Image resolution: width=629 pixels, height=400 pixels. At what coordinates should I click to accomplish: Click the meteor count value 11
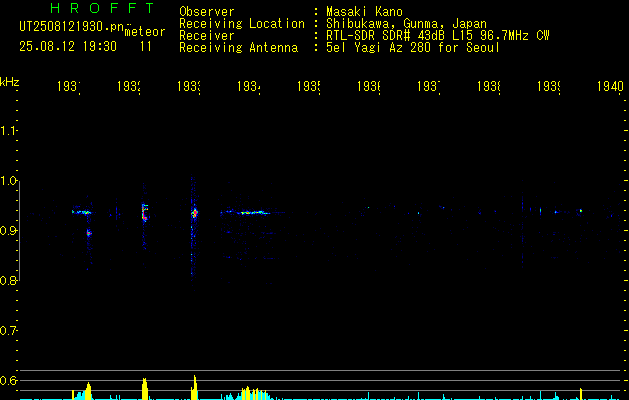[146, 47]
